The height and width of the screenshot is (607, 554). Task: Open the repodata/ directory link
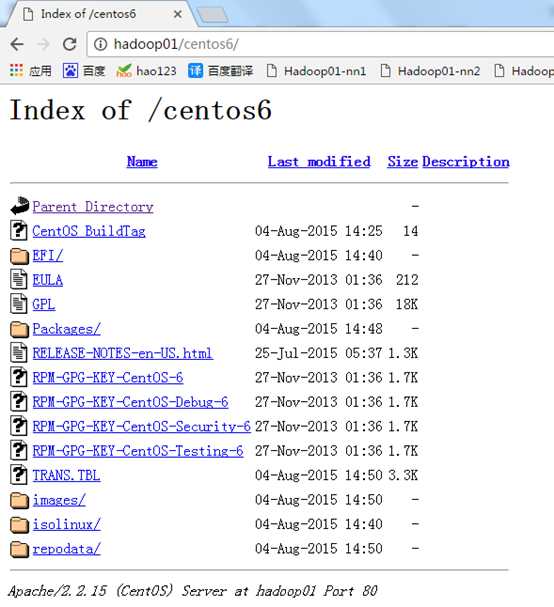point(67,549)
